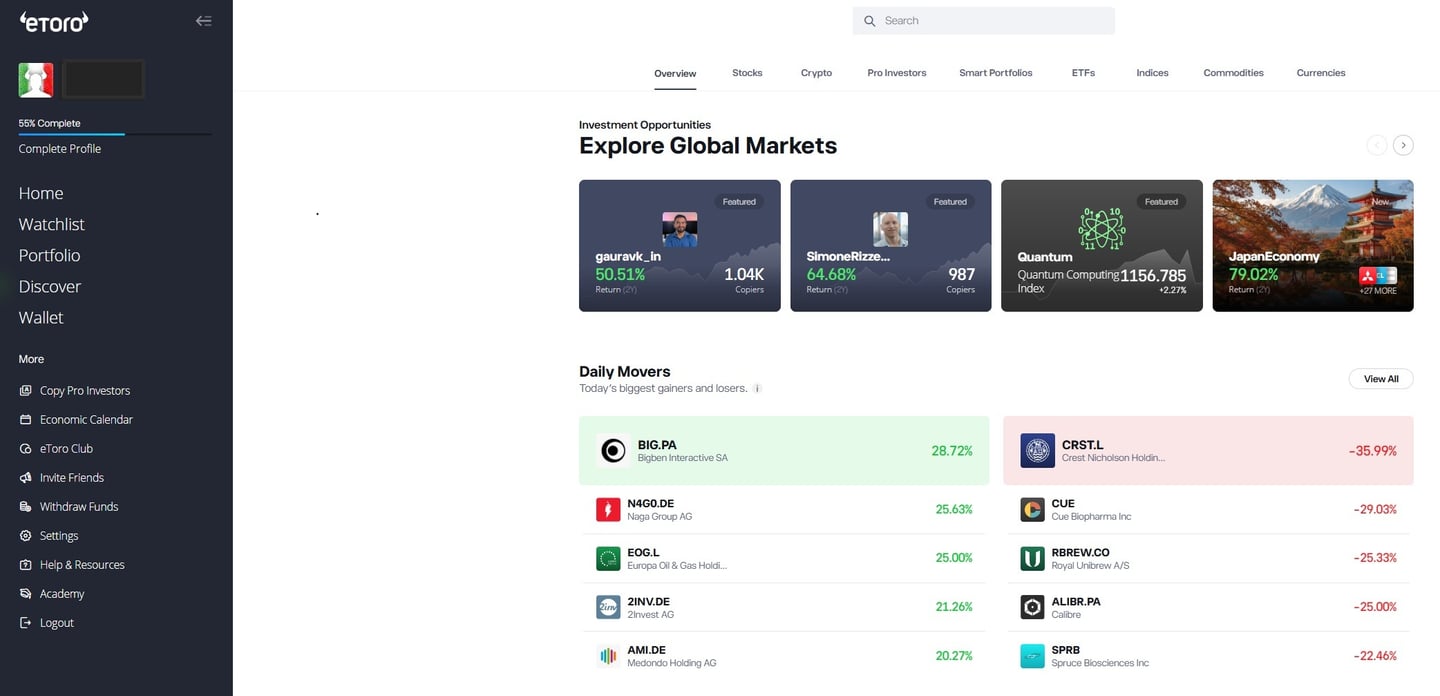1440x696 pixels.
Task: Click the 20.27% value for AMI.DE
Action: pyautogui.click(x=954, y=656)
